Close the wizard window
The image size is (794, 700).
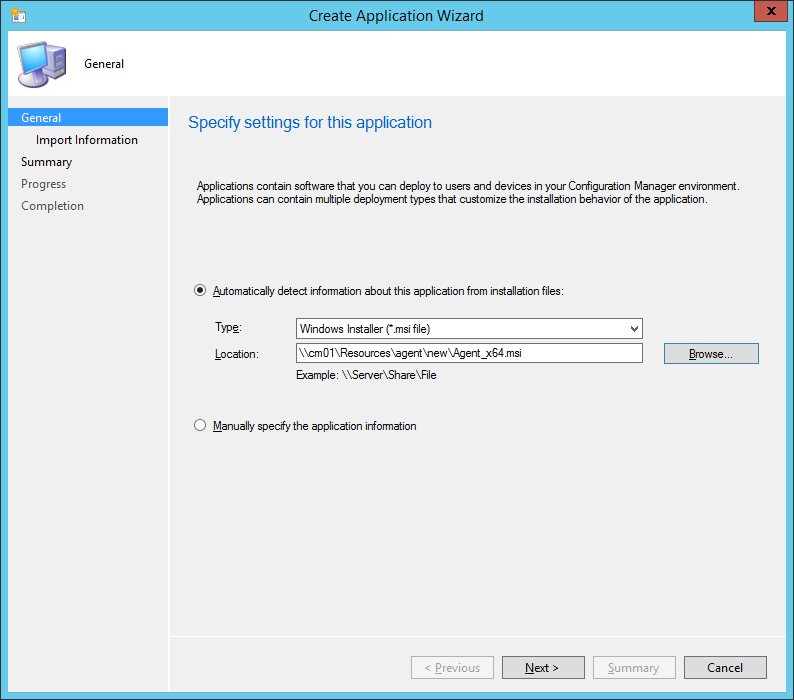tap(768, 14)
